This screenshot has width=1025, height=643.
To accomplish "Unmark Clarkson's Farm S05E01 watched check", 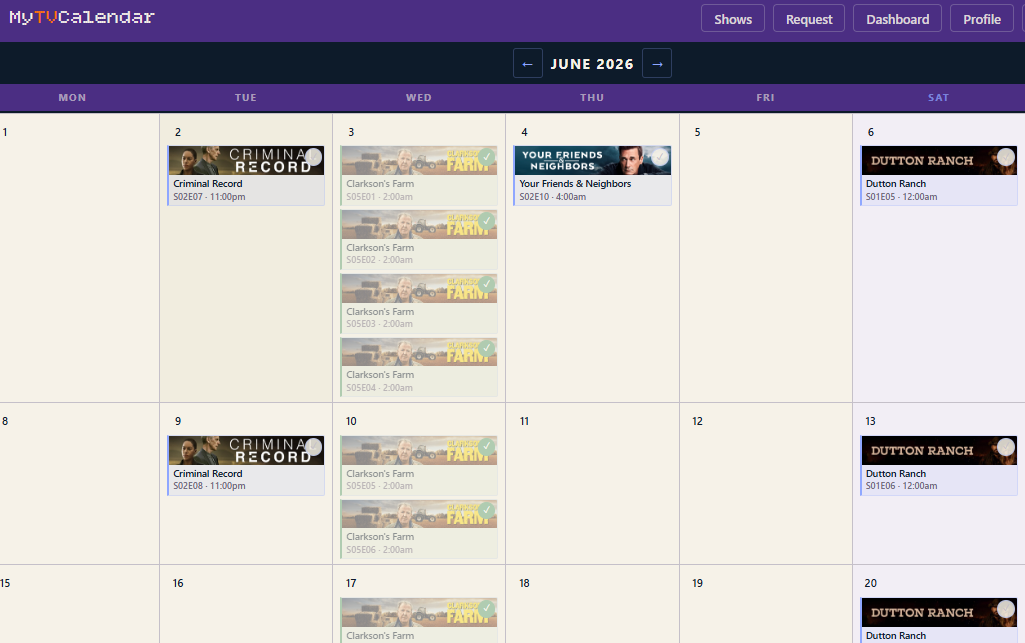I will point(486,157).
